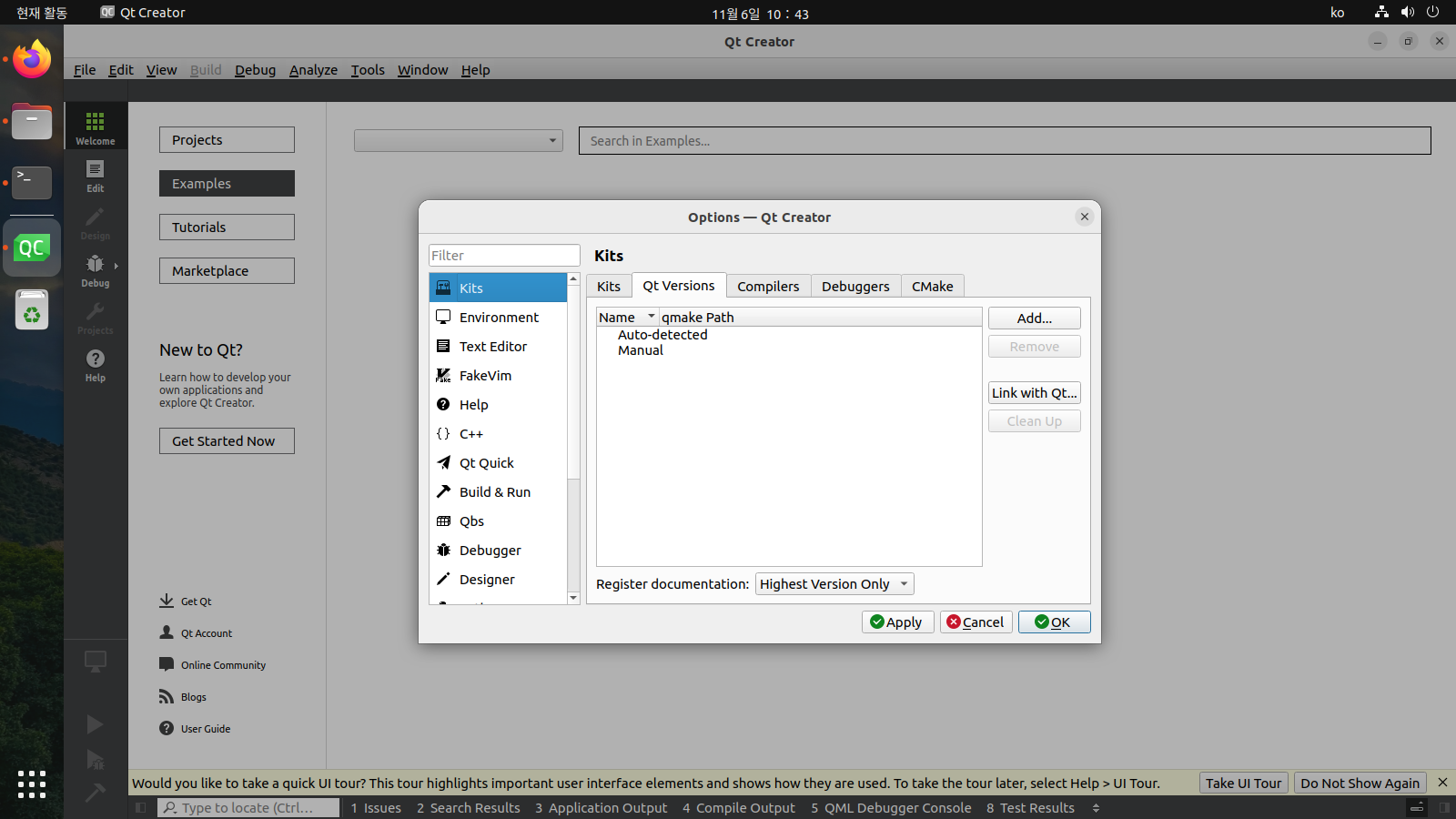1456x819 pixels.
Task: Open Issues output pane
Action: (x=376, y=807)
